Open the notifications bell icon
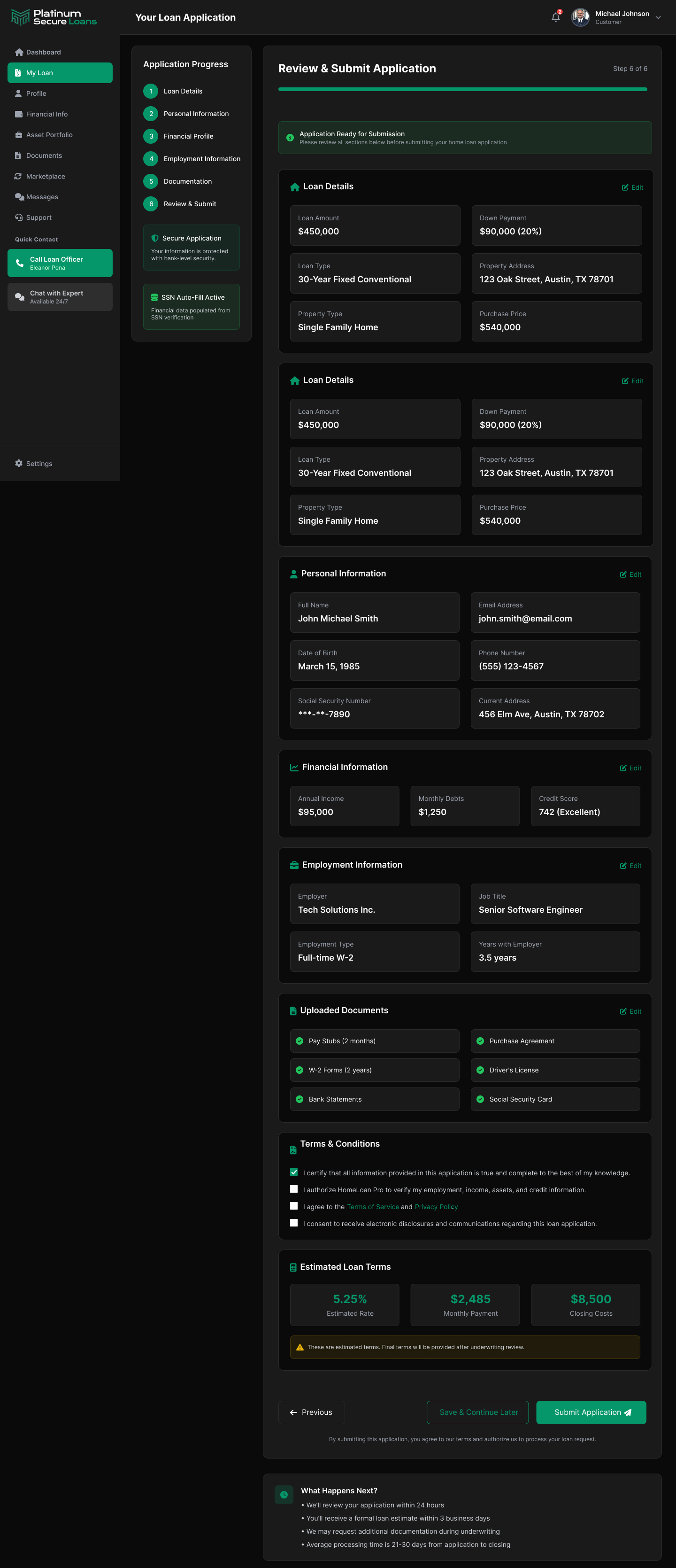The height and width of the screenshot is (1568, 676). [555, 17]
